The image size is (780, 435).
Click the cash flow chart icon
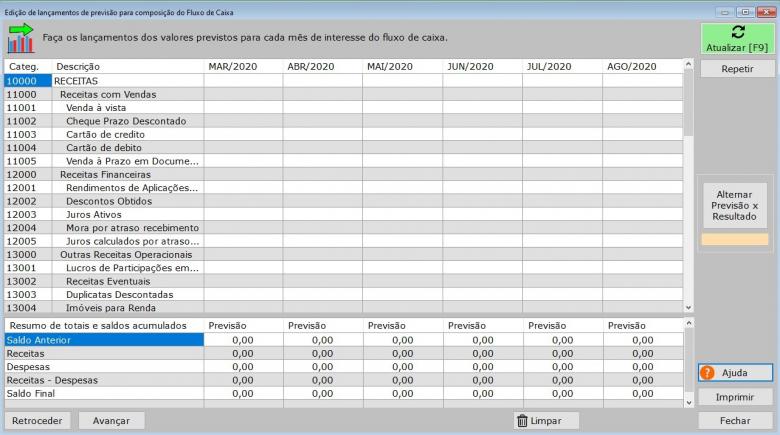coord(20,38)
